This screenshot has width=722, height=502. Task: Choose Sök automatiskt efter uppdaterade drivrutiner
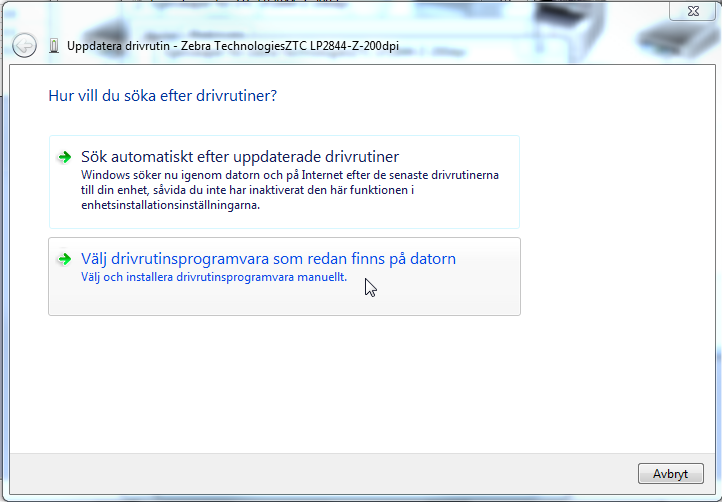point(284,182)
